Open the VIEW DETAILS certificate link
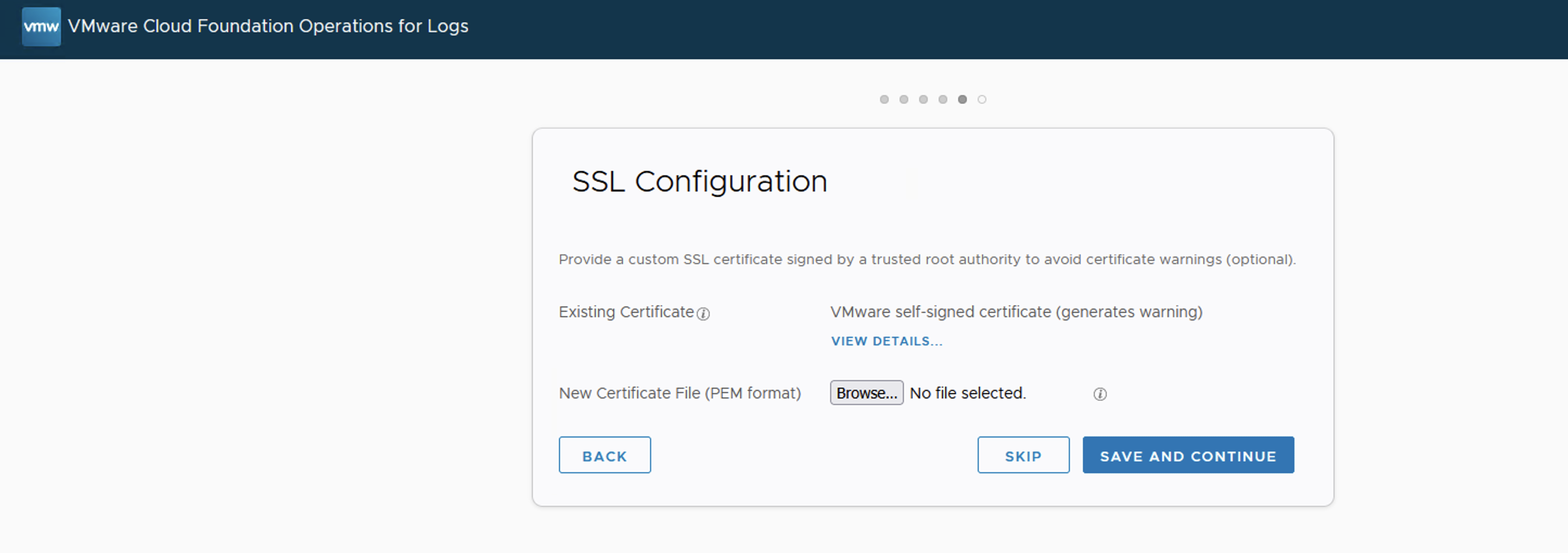 (886, 342)
